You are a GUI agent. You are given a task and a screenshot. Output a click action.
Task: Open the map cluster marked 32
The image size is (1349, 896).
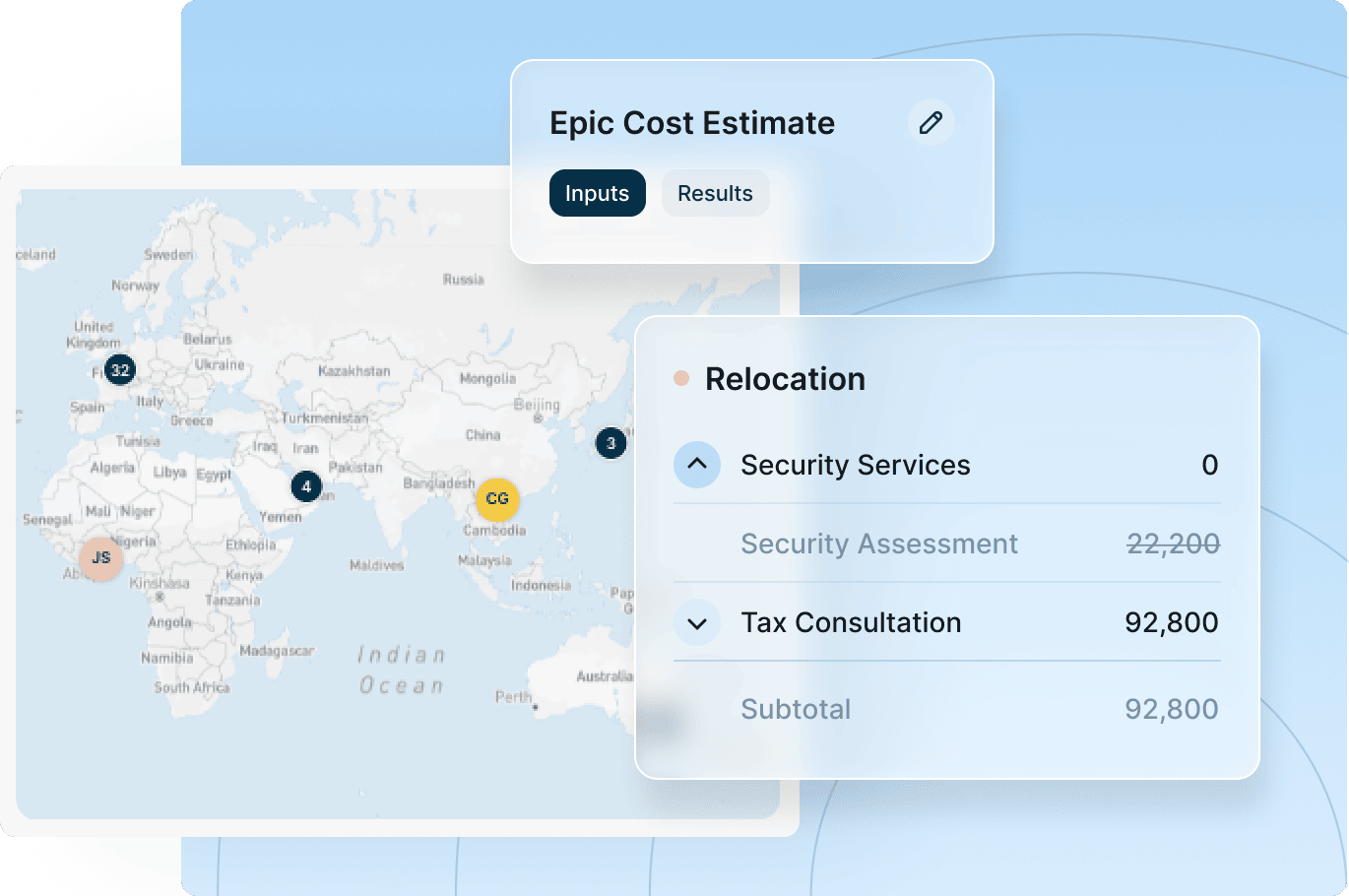tap(120, 370)
